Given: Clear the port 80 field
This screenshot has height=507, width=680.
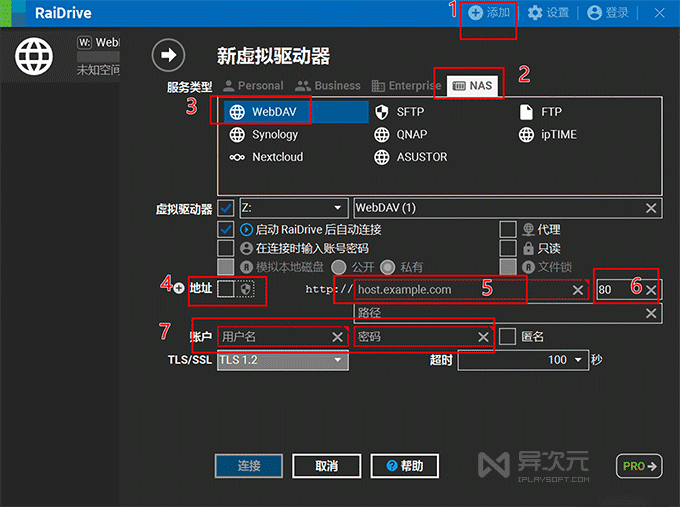Looking at the screenshot, I should click(x=651, y=290).
